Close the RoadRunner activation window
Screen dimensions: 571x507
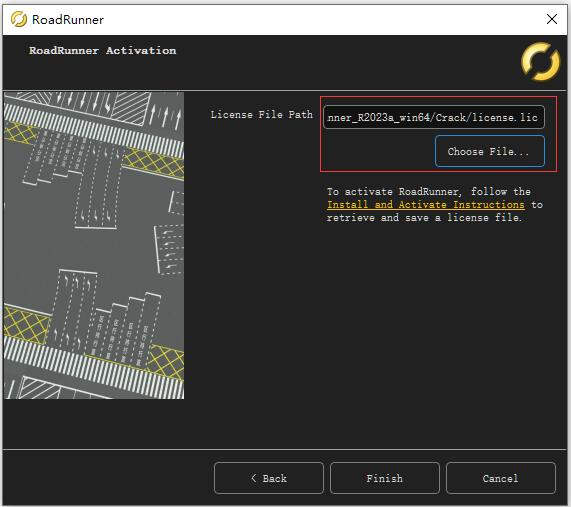coord(552,19)
